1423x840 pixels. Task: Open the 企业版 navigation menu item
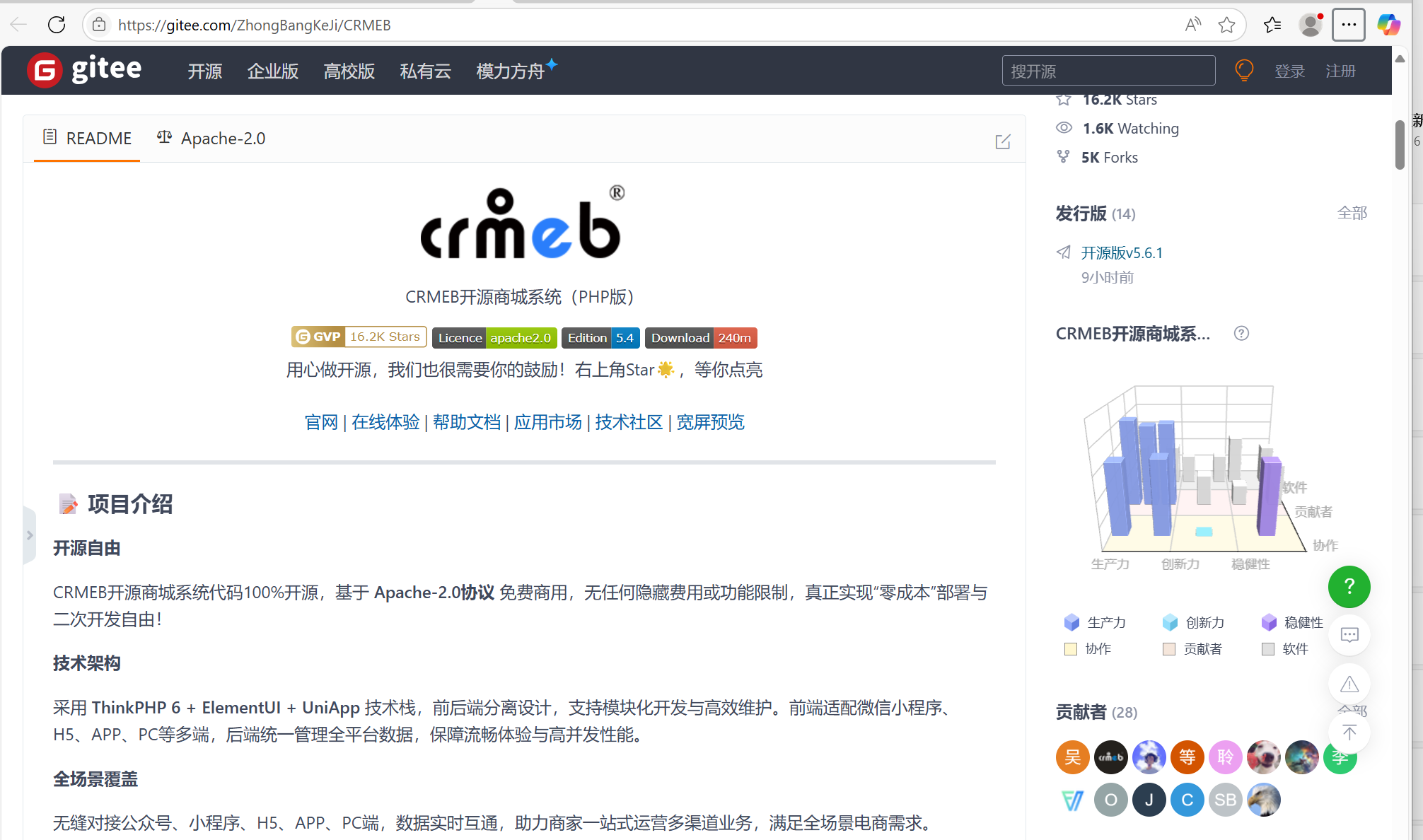coord(272,71)
